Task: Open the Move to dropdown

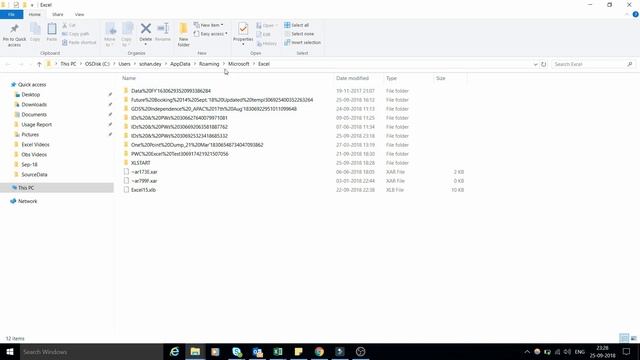Action: 110,35
